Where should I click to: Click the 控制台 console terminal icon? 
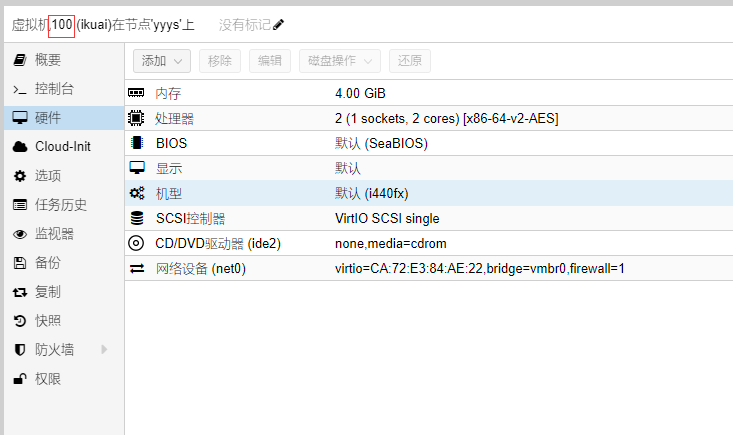19,89
